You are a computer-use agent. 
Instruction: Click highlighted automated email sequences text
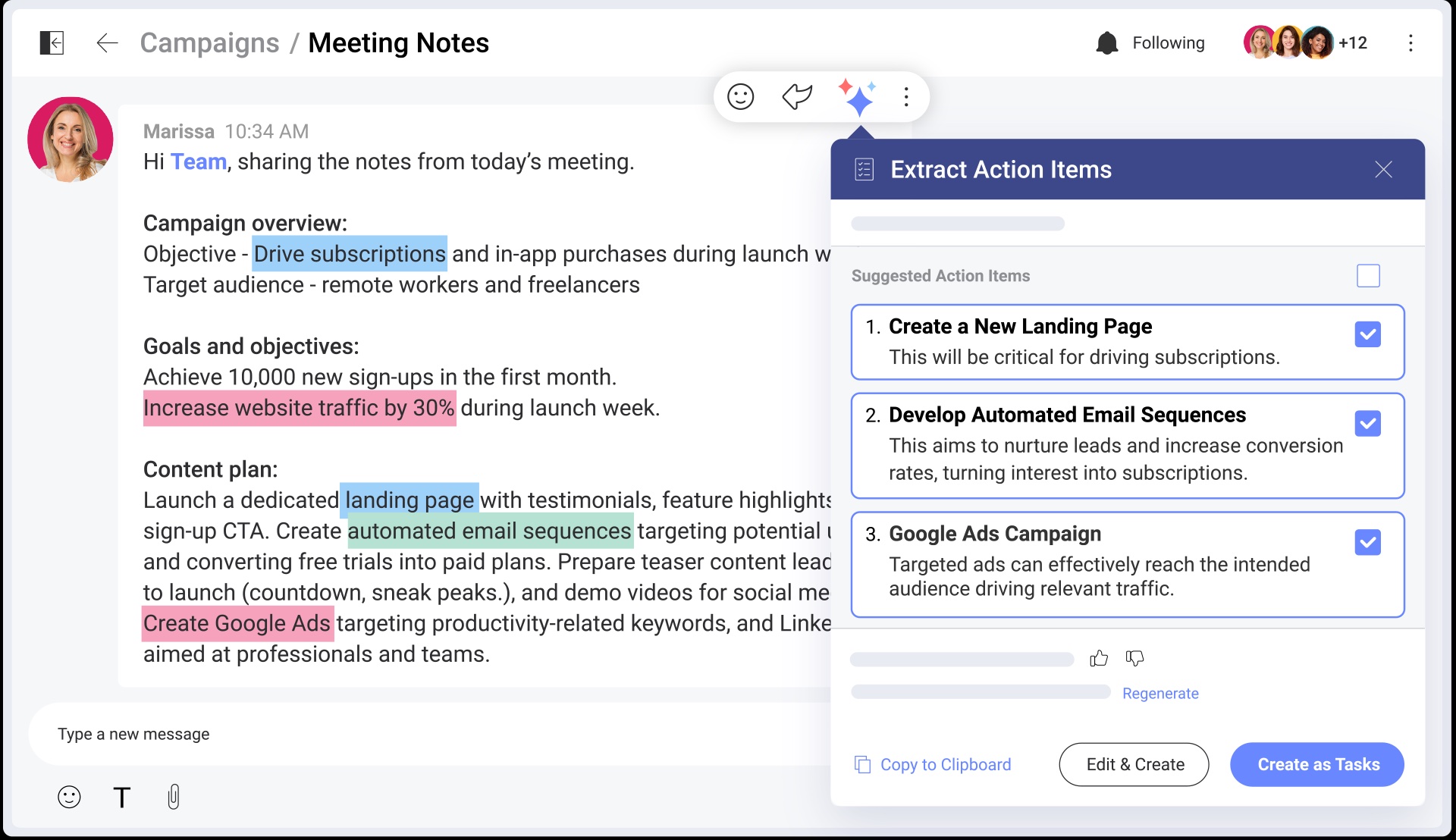pyautogui.click(x=490, y=531)
